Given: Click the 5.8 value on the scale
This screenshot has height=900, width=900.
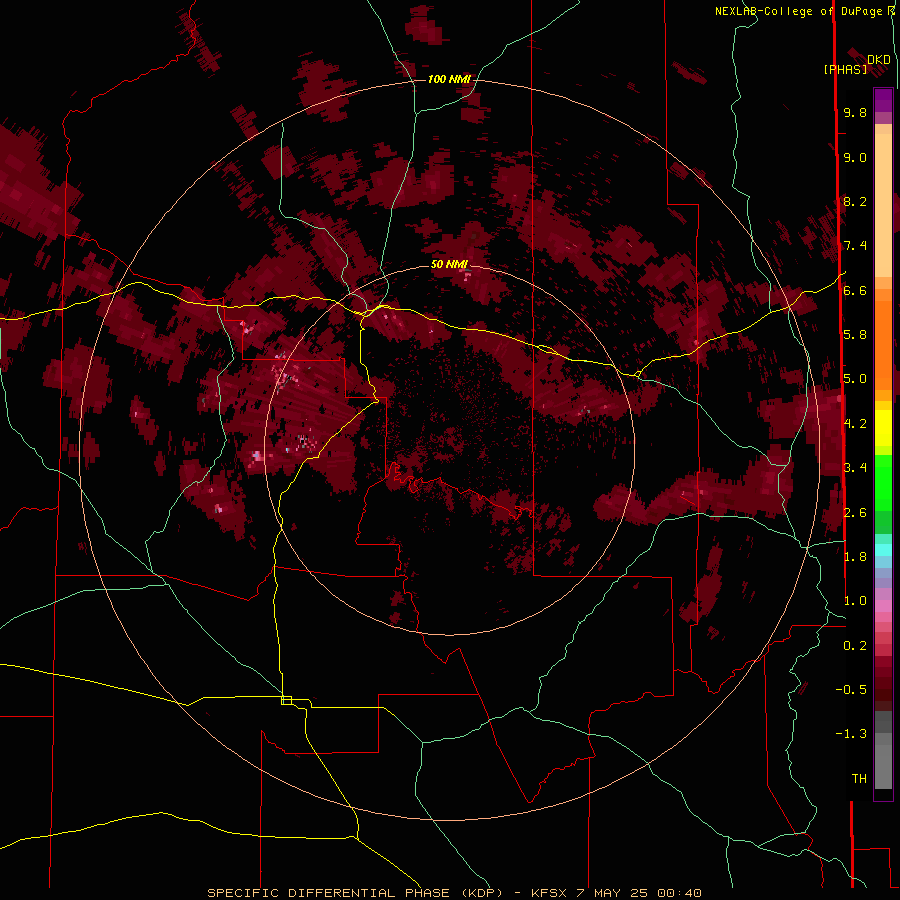Looking at the screenshot, I should (855, 335).
